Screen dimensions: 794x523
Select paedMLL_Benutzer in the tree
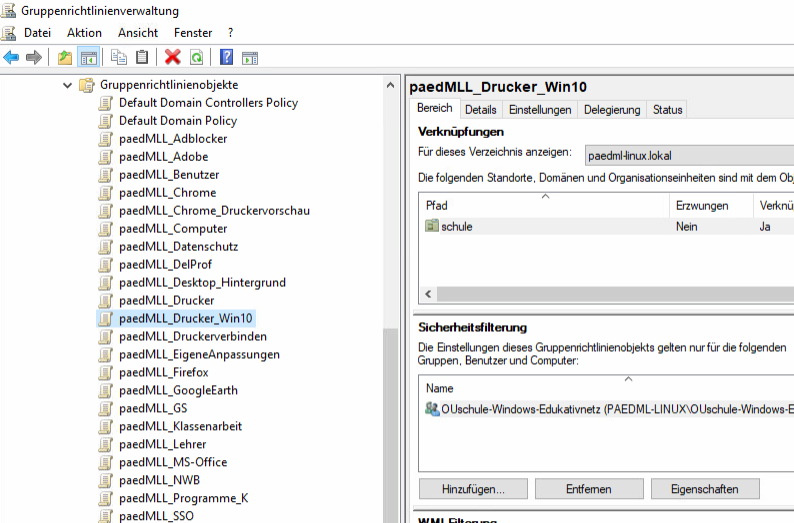169,175
